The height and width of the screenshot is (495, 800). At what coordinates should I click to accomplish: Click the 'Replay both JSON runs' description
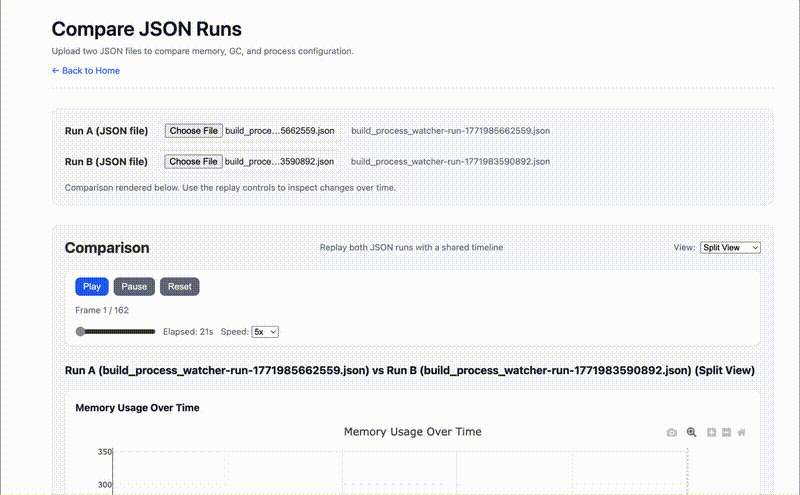[411, 248]
